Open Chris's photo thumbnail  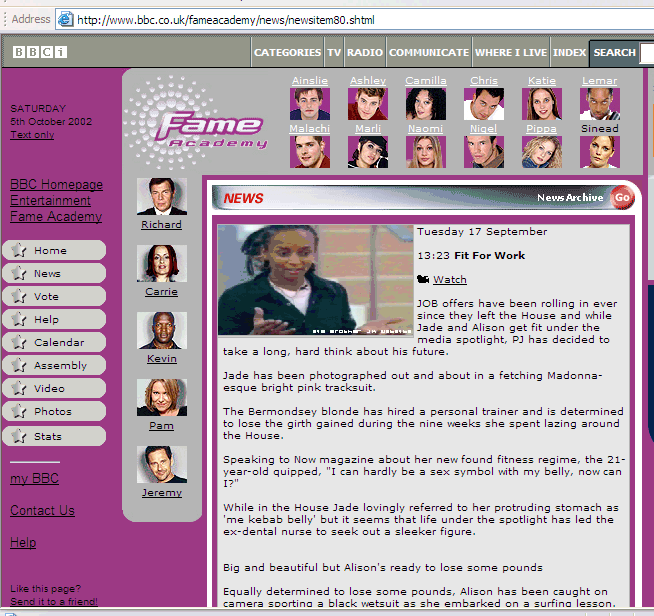[x=484, y=104]
